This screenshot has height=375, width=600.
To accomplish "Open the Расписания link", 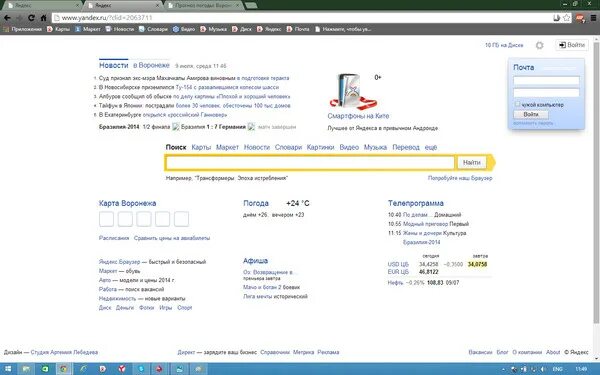I will pos(114,238).
